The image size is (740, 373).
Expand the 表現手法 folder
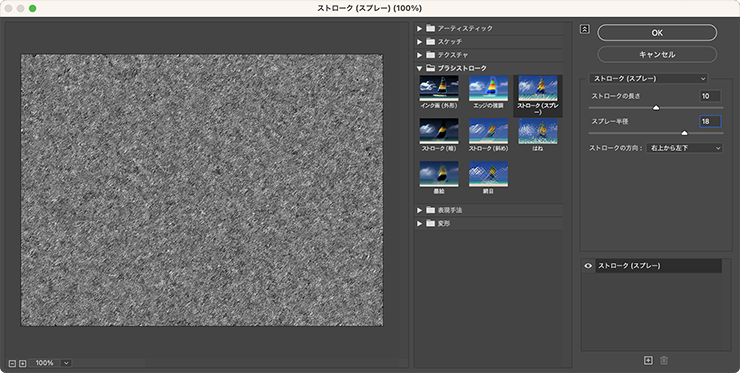(419, 210)
